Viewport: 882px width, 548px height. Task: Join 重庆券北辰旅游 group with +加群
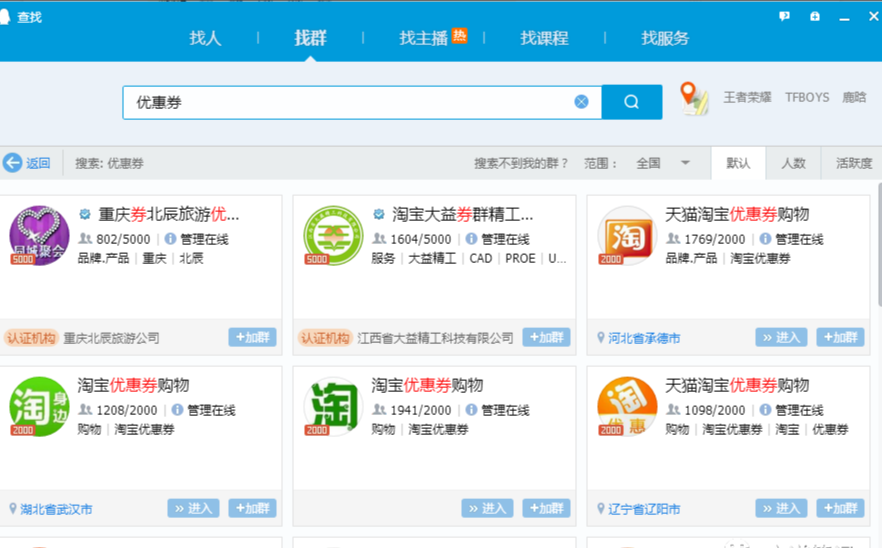tap(253, 337)
